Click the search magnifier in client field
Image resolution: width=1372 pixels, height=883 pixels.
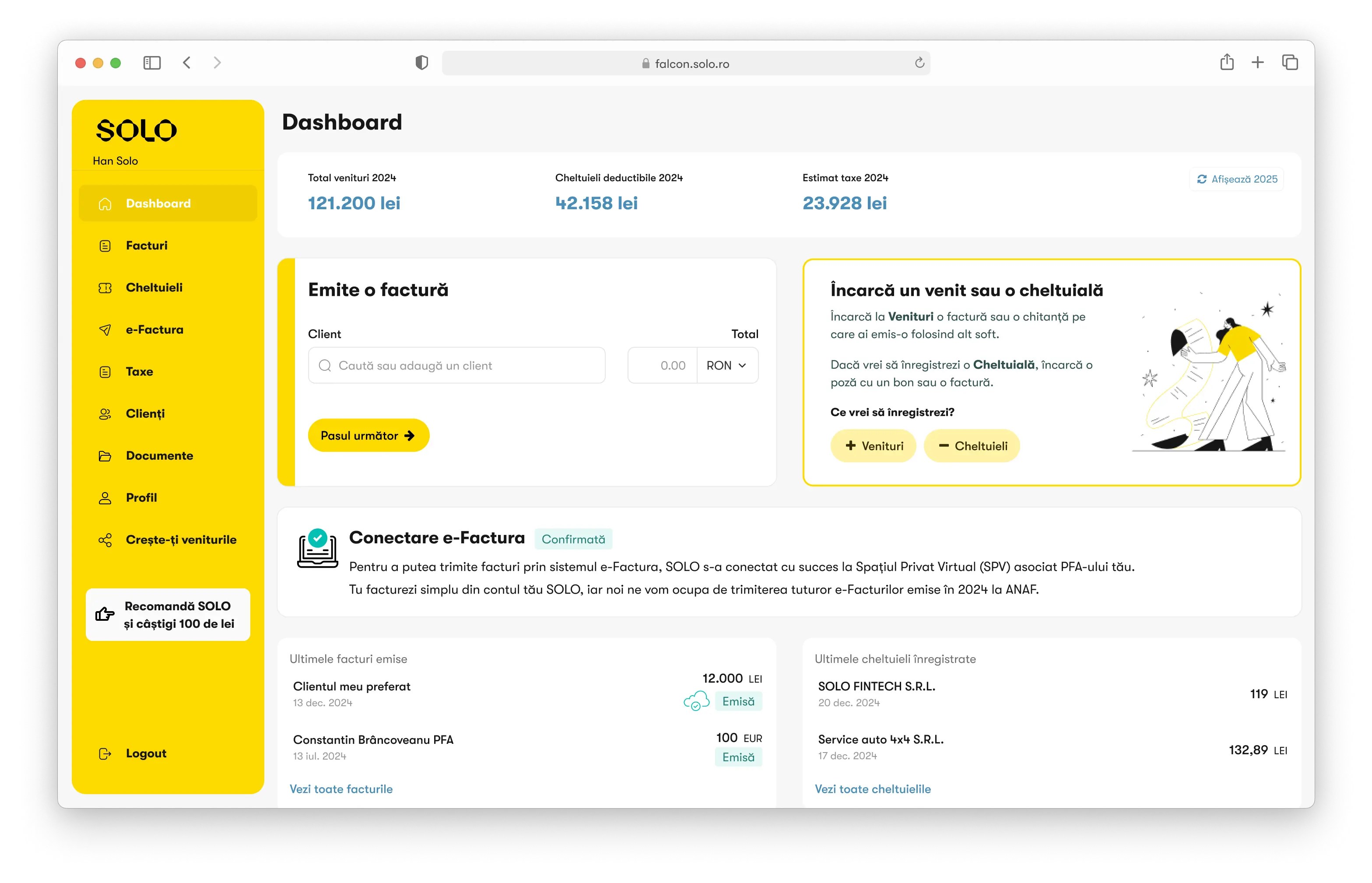325,366
